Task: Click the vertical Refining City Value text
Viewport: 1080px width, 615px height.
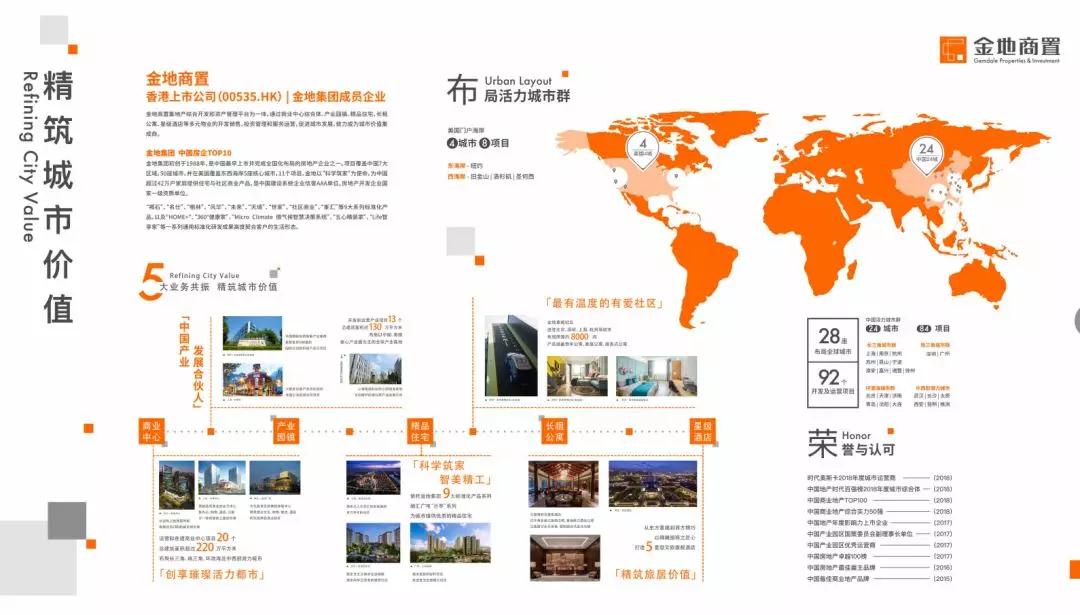Action: pos(28,156)
